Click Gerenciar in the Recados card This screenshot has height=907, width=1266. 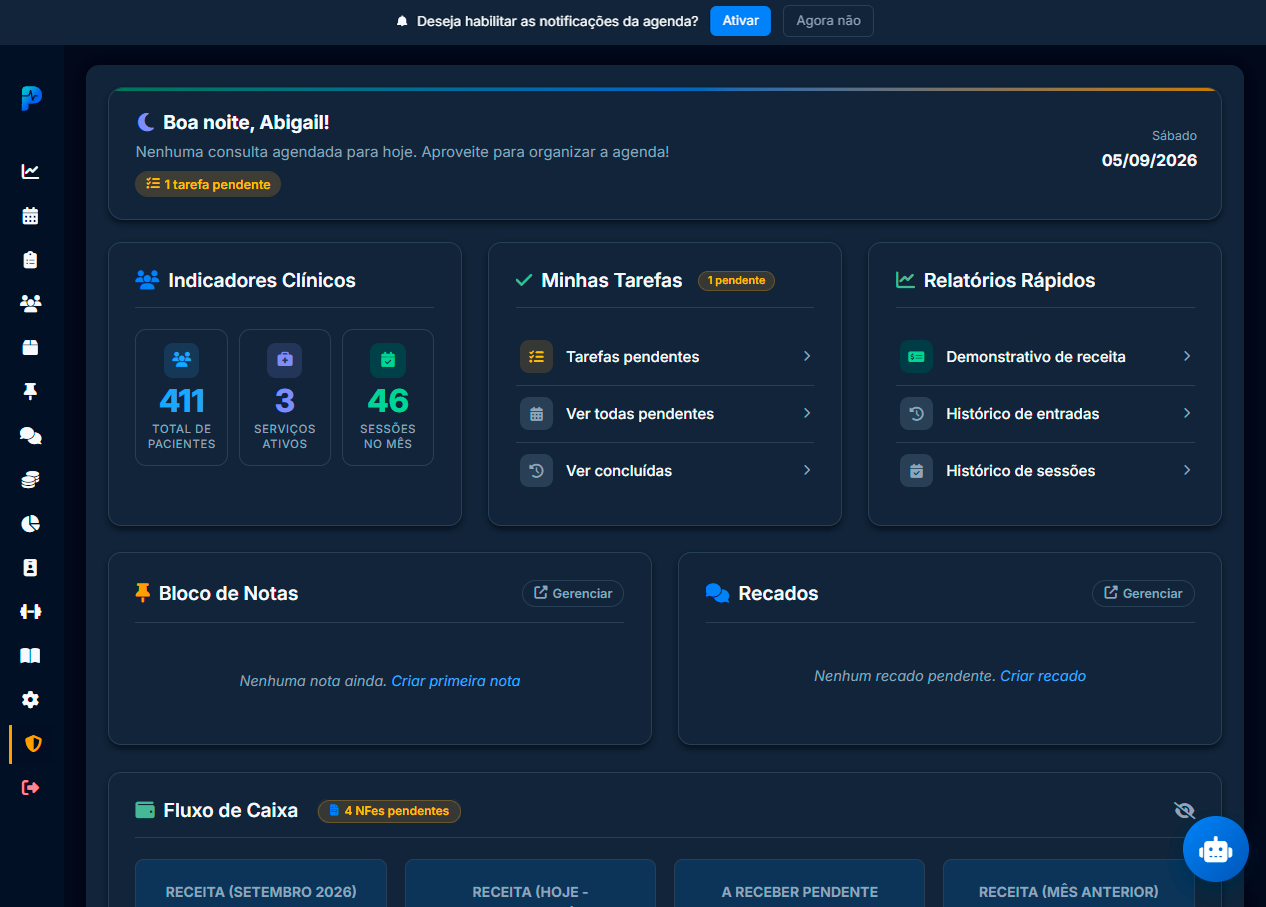(x=1143, y=593)
